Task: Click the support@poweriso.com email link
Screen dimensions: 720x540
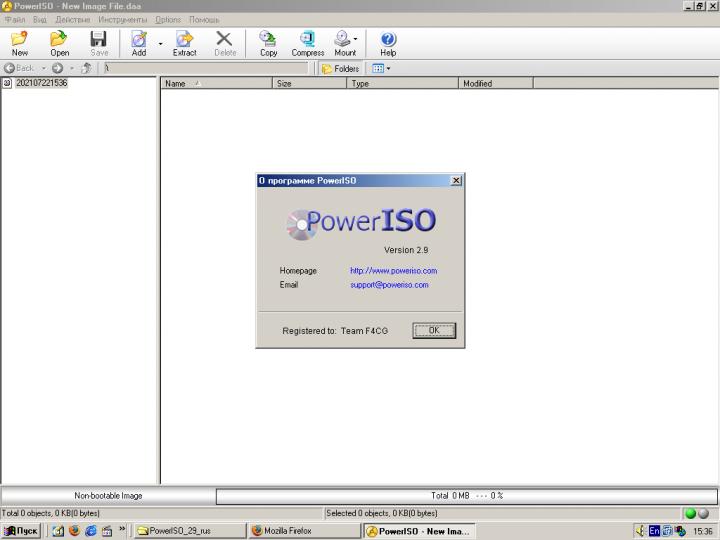Action: (x=389, y=285)
